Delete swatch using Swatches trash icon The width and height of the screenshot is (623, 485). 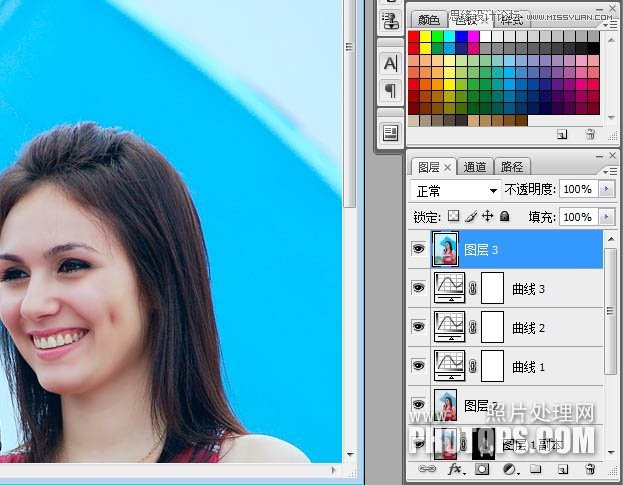click(x=590, y=135)
